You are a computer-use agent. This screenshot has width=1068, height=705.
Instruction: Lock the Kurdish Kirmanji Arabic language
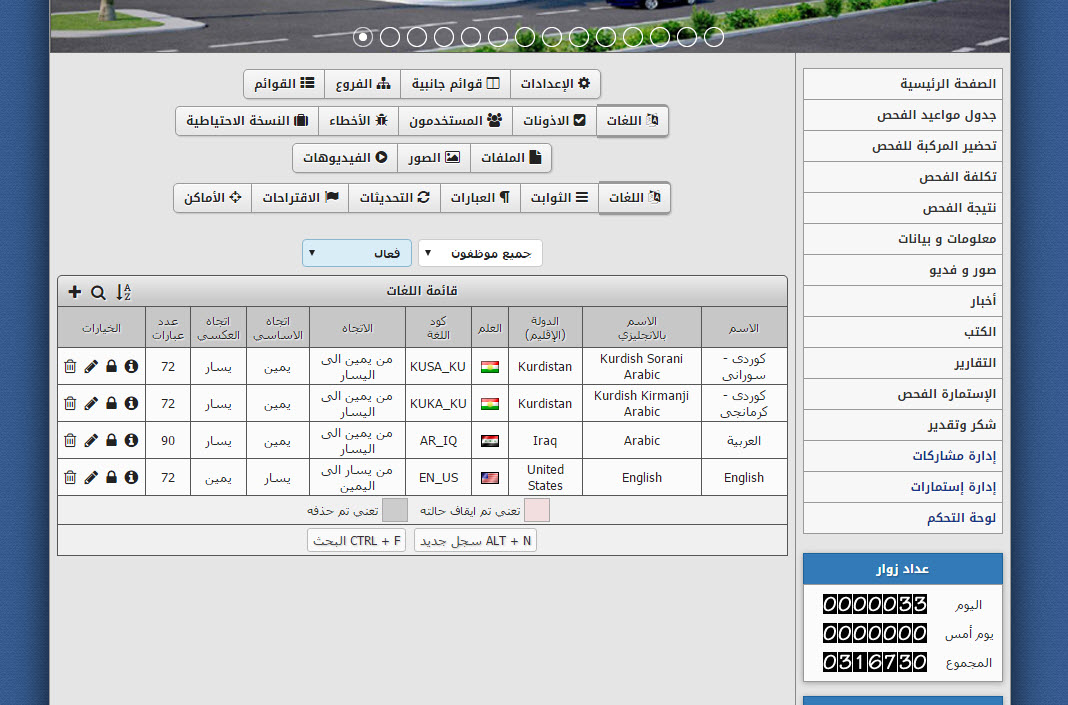pyautogui.click(x=112, y=403)
